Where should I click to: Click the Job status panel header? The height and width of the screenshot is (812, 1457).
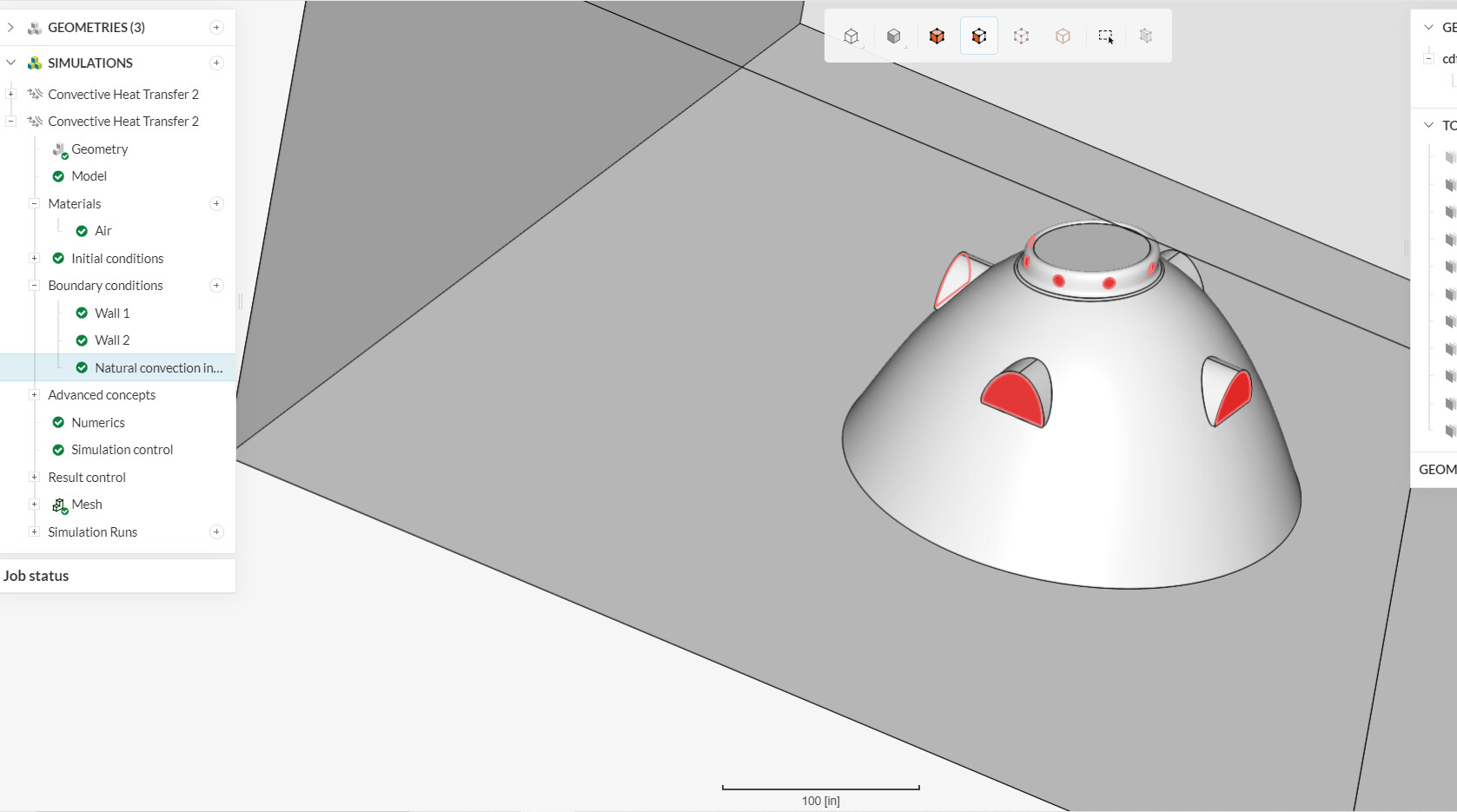point(118,576)
